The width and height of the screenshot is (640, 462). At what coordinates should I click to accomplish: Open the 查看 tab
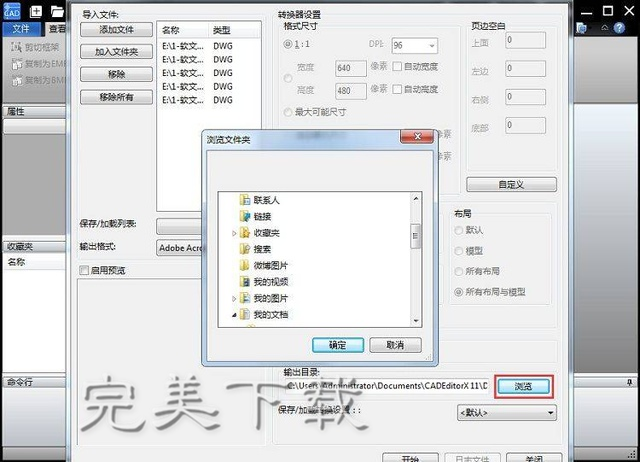(57, 29)
